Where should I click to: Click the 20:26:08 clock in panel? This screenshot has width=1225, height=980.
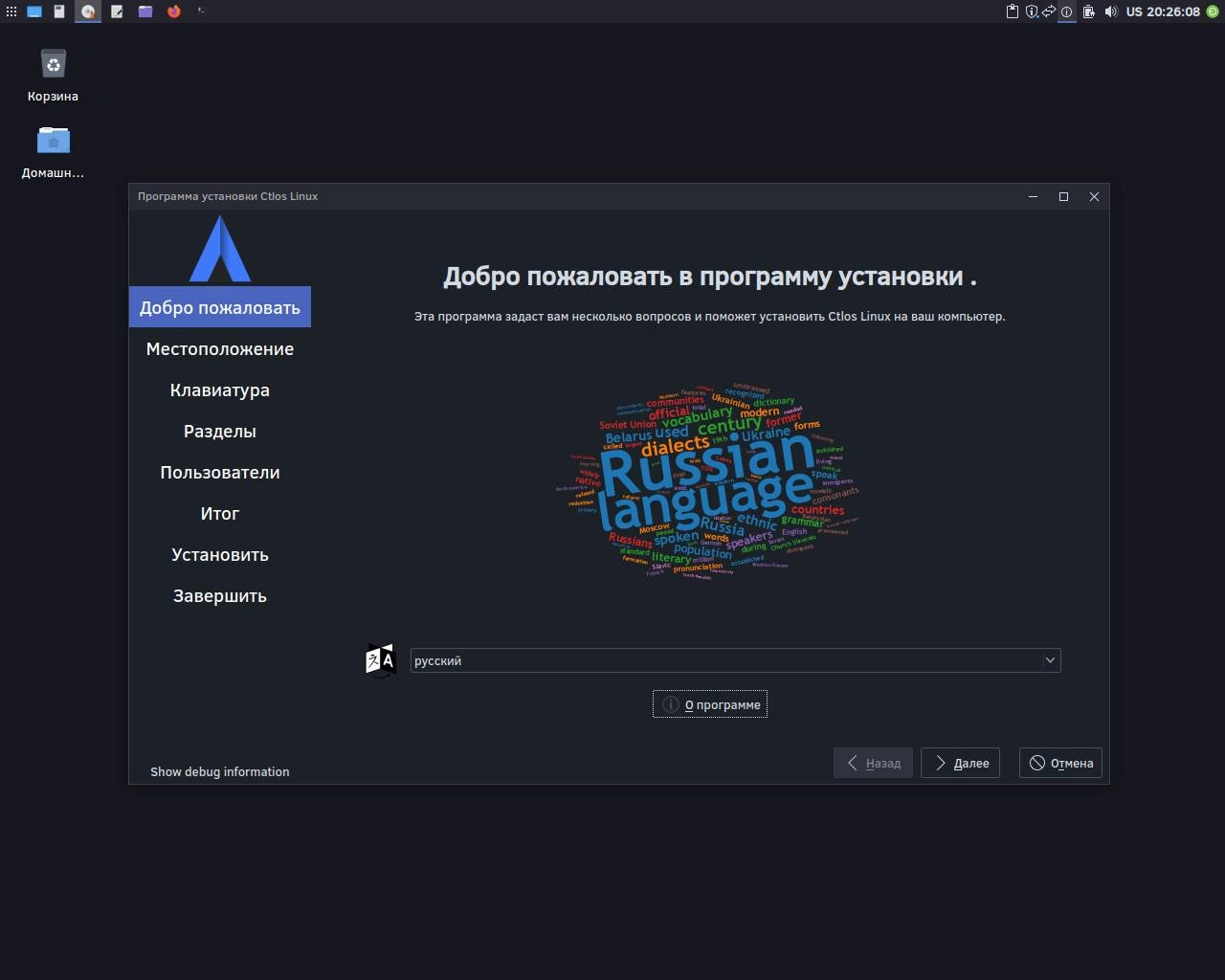point(1173,11)
